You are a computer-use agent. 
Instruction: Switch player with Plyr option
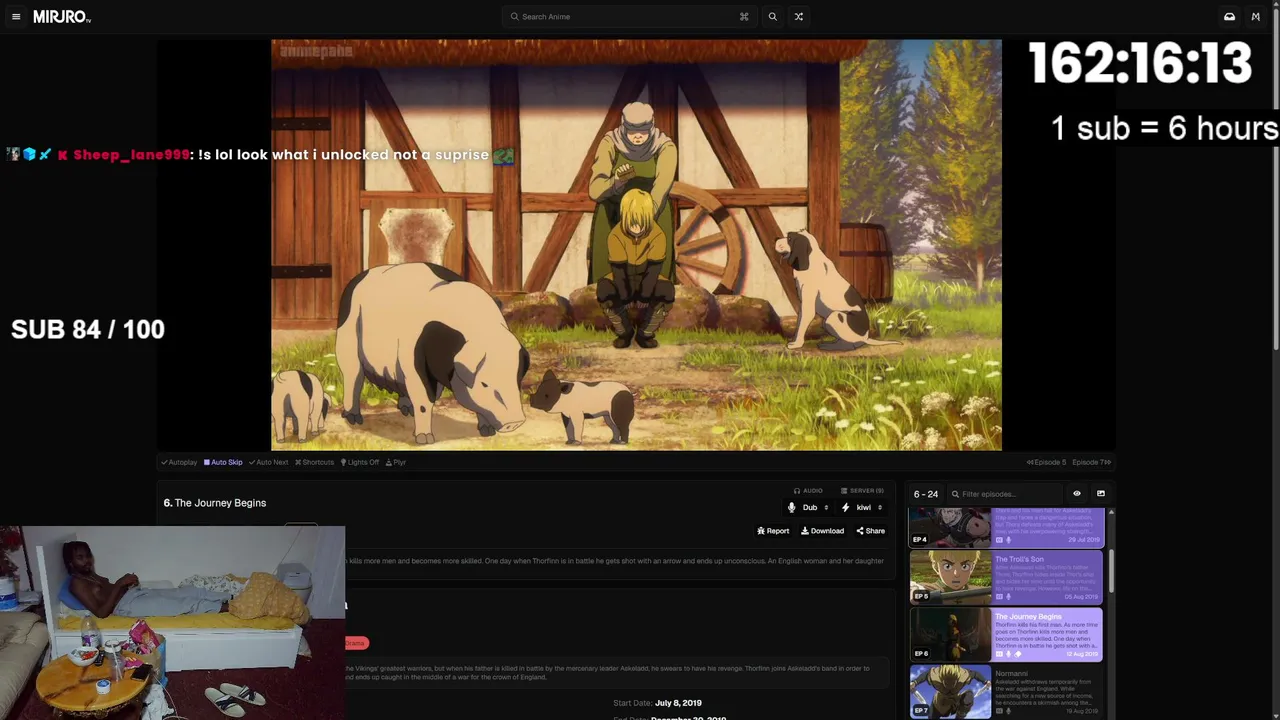coord(396,462)
